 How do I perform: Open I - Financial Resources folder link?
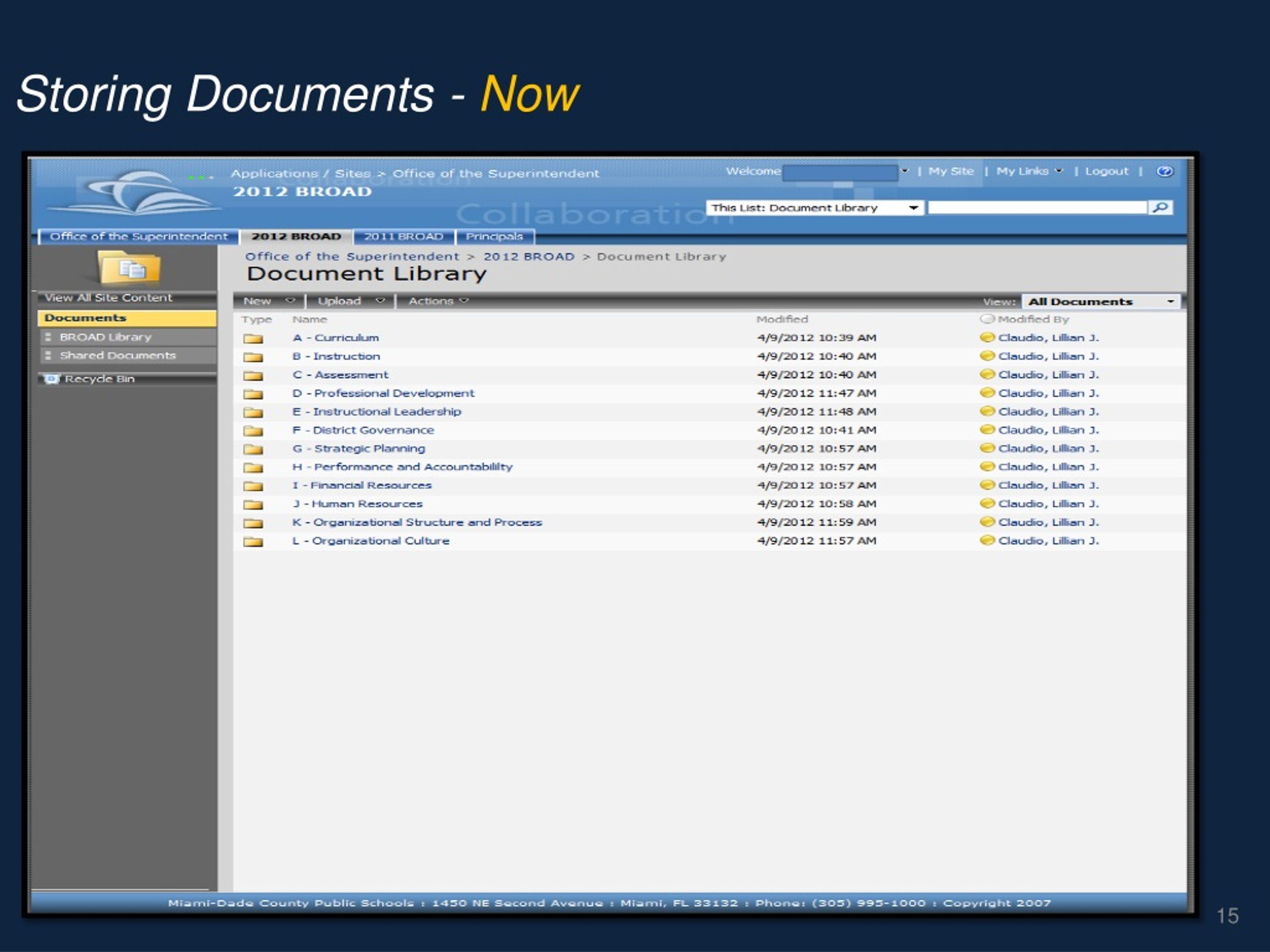[362, 485]
